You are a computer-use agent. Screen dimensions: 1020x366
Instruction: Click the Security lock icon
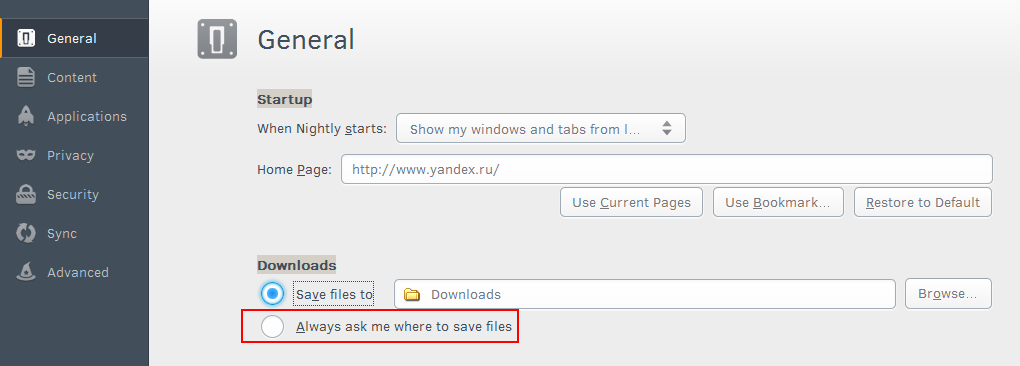tap(26, 194)
